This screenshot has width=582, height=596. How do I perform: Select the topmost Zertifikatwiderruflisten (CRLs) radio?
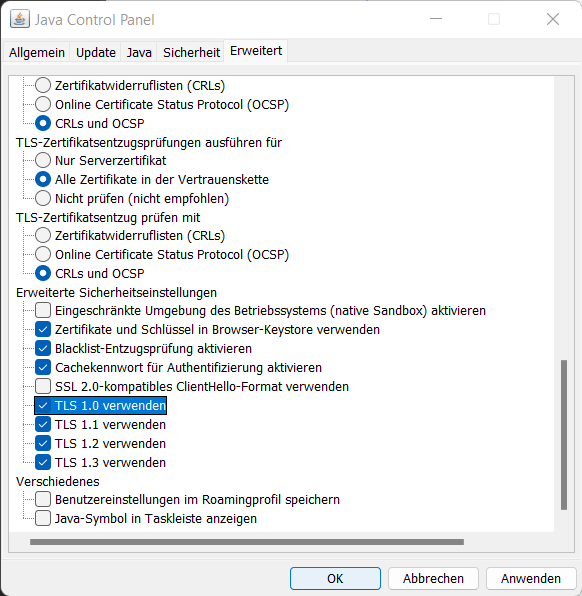pyautogui.click(x=43, y=85)
